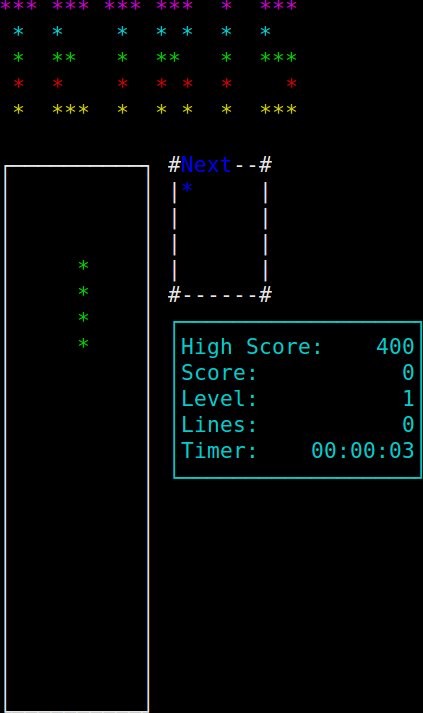Image resolution: width=423 pixels, height=713 pixels.
Task: Click the Timer value 00:00:03
Action: pyautogui.click(x=363, y=451)
